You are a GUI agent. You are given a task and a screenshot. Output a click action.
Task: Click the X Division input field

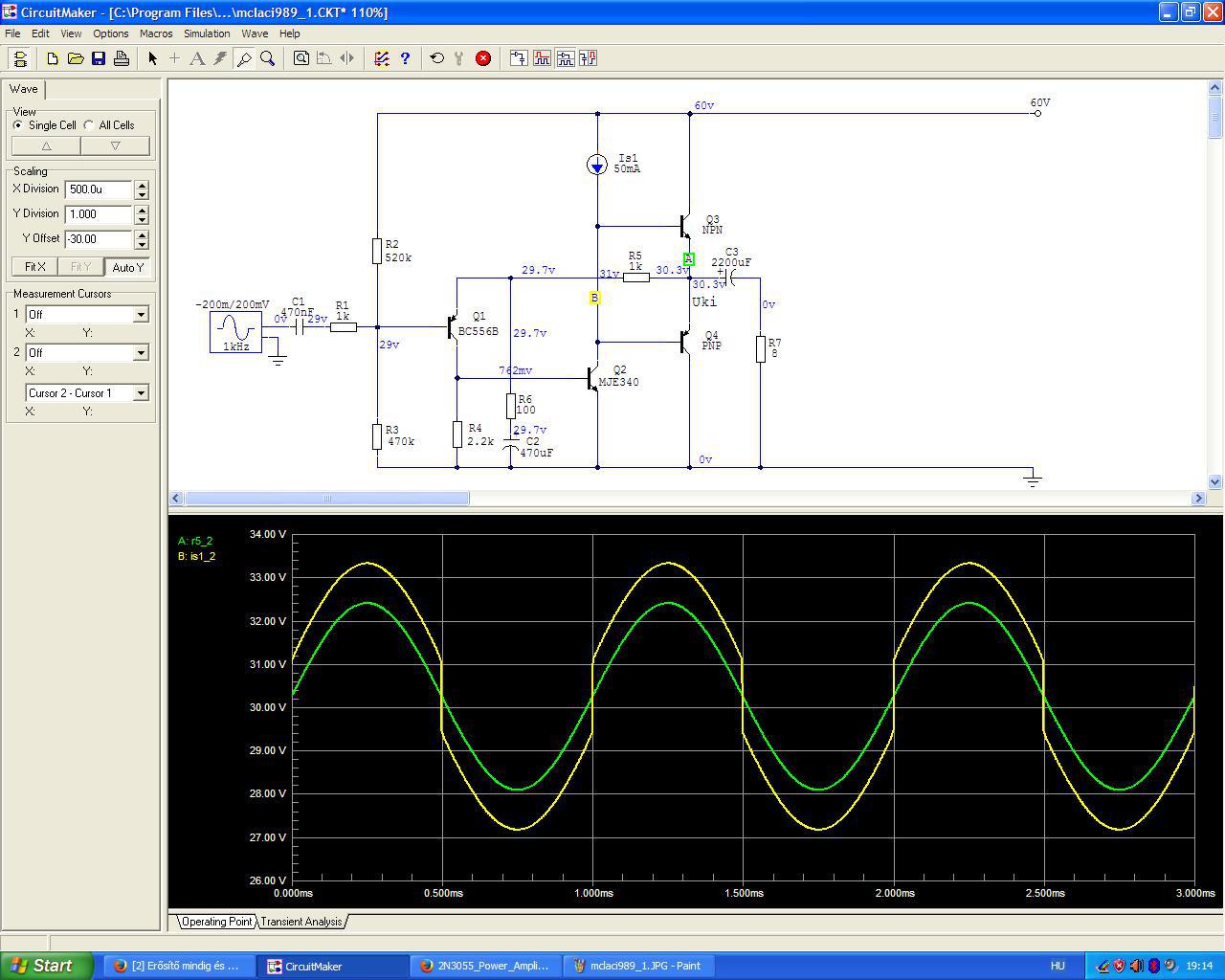coord(99,189)
